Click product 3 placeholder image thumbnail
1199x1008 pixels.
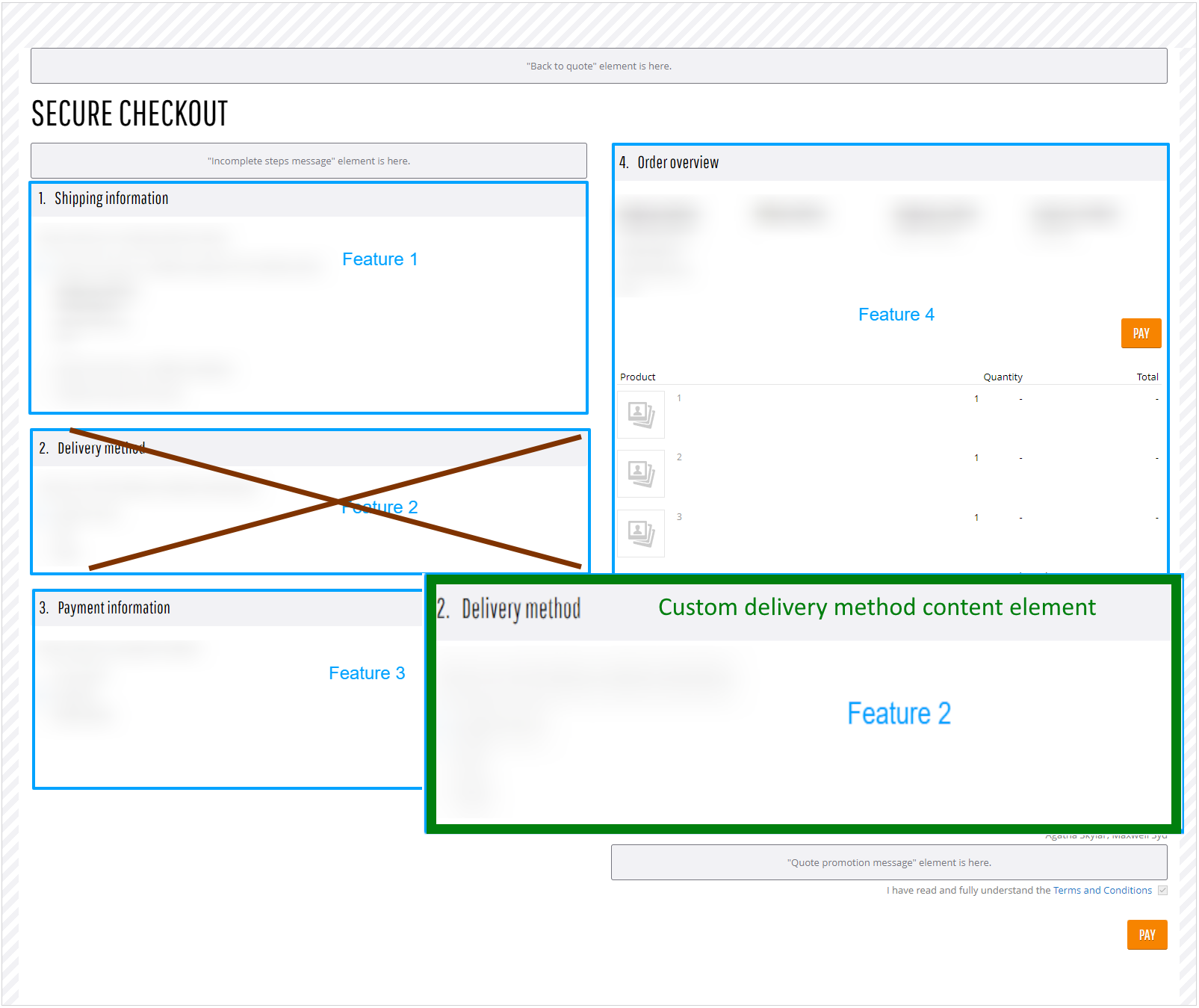pyautogui.click(x=641, y=533)
